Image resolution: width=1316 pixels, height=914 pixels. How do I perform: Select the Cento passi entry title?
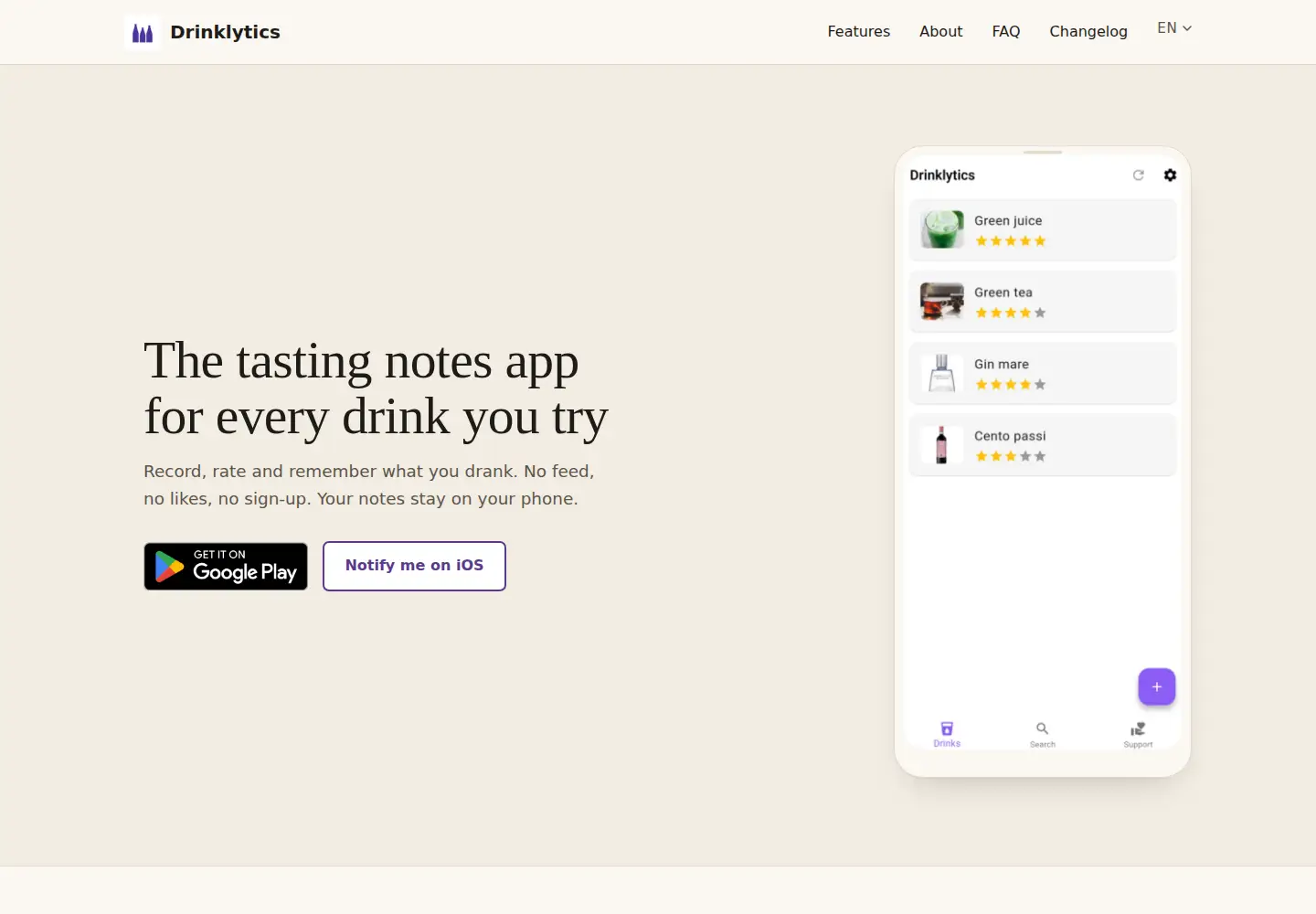pyautogui.click(x=1010, y=436)
